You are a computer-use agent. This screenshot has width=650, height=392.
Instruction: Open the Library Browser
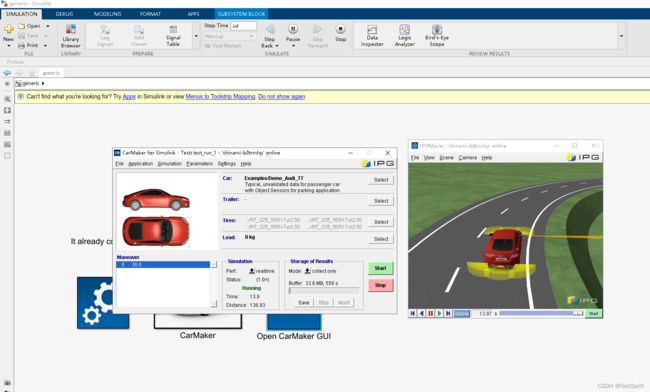(x=70, y=36)
